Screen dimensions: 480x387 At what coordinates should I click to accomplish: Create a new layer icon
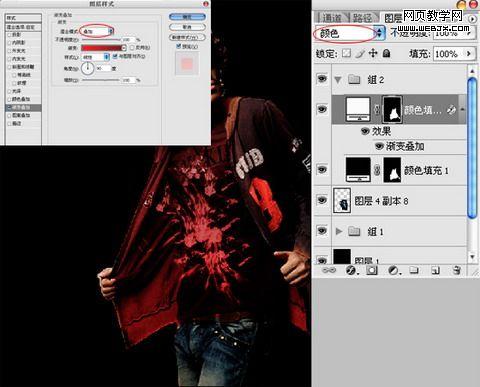tap(435, 270)
